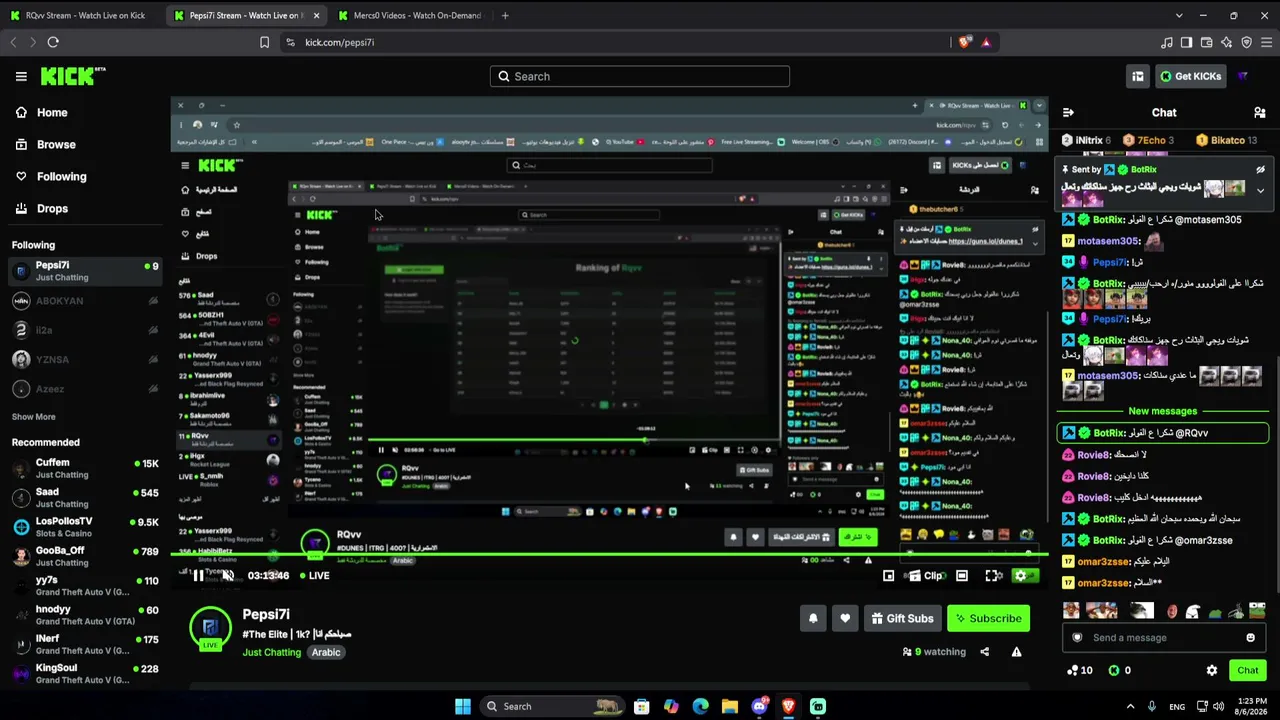Open taskbar volume control
The image size is (1280, 720).
pyautogui.click(x=1219, y=706)
